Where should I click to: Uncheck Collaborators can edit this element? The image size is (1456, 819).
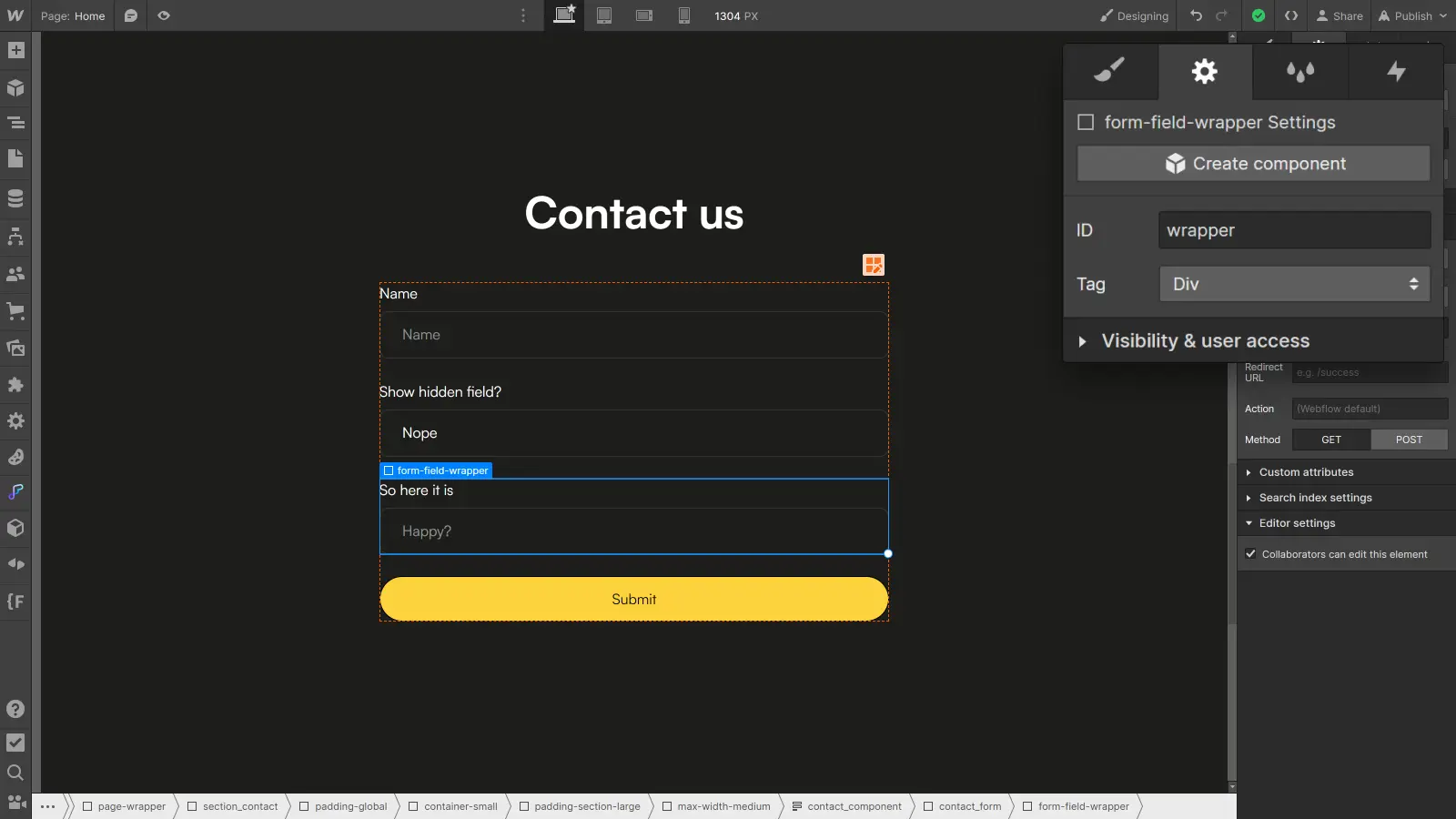tap(1250, 553)
